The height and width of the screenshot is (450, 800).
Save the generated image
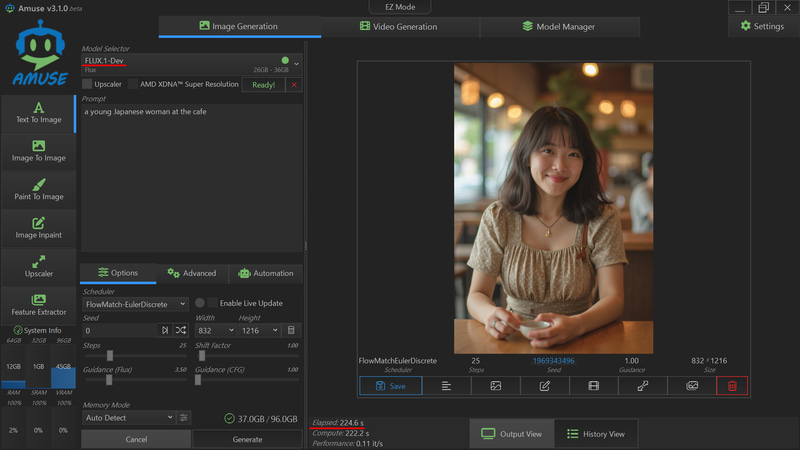pyautogui.click(x=390, y=386)
